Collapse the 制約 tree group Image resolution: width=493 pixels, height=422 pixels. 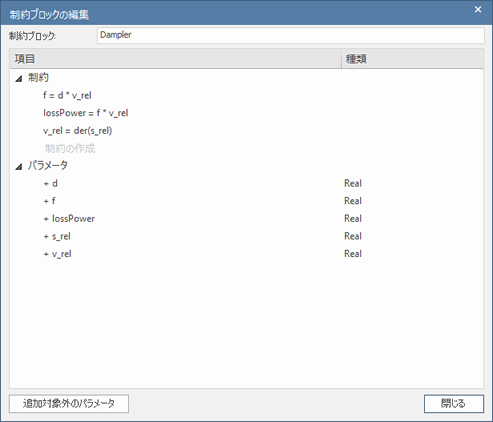pyautogui.click(x=19, y=79)
